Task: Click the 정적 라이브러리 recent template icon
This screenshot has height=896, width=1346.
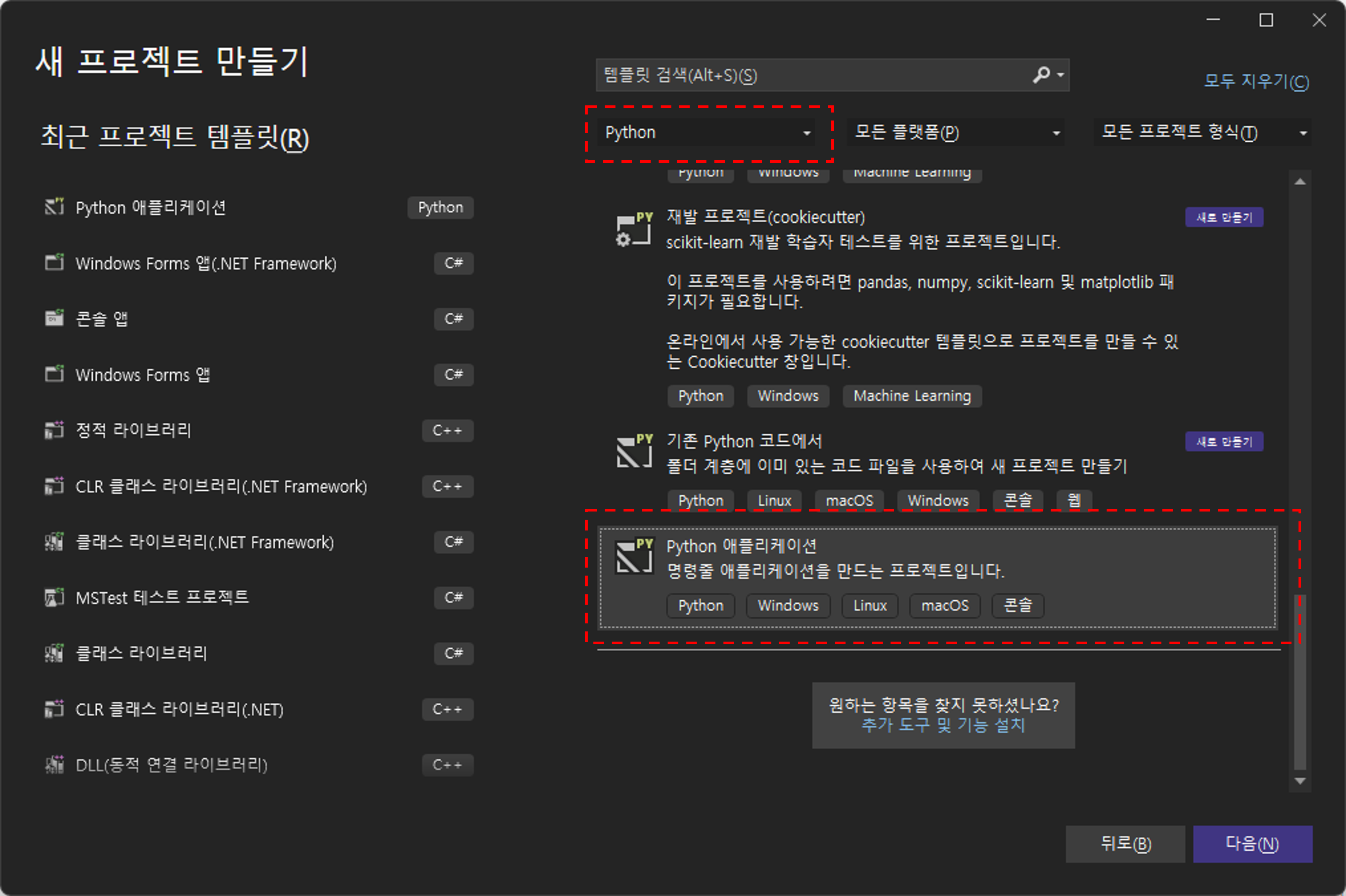Action: (x=54, y=430)
